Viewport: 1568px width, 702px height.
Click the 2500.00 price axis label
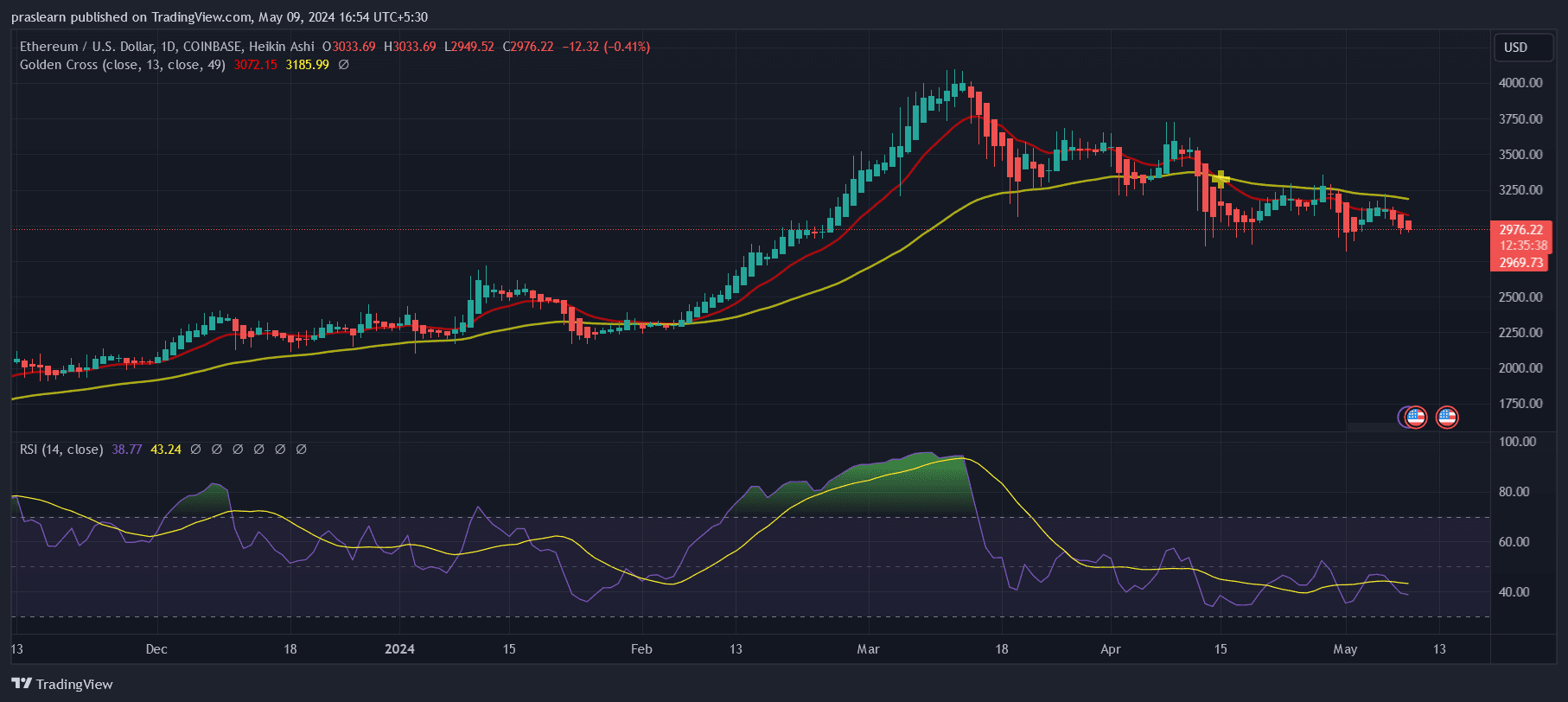tap(1520, 297)
